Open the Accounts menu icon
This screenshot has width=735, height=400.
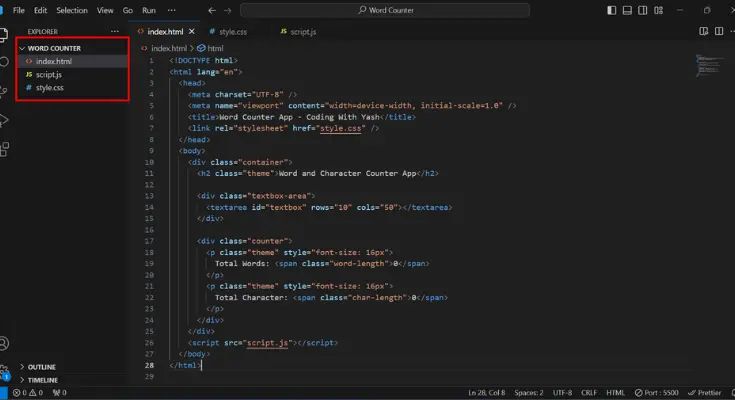click(4, 344)
